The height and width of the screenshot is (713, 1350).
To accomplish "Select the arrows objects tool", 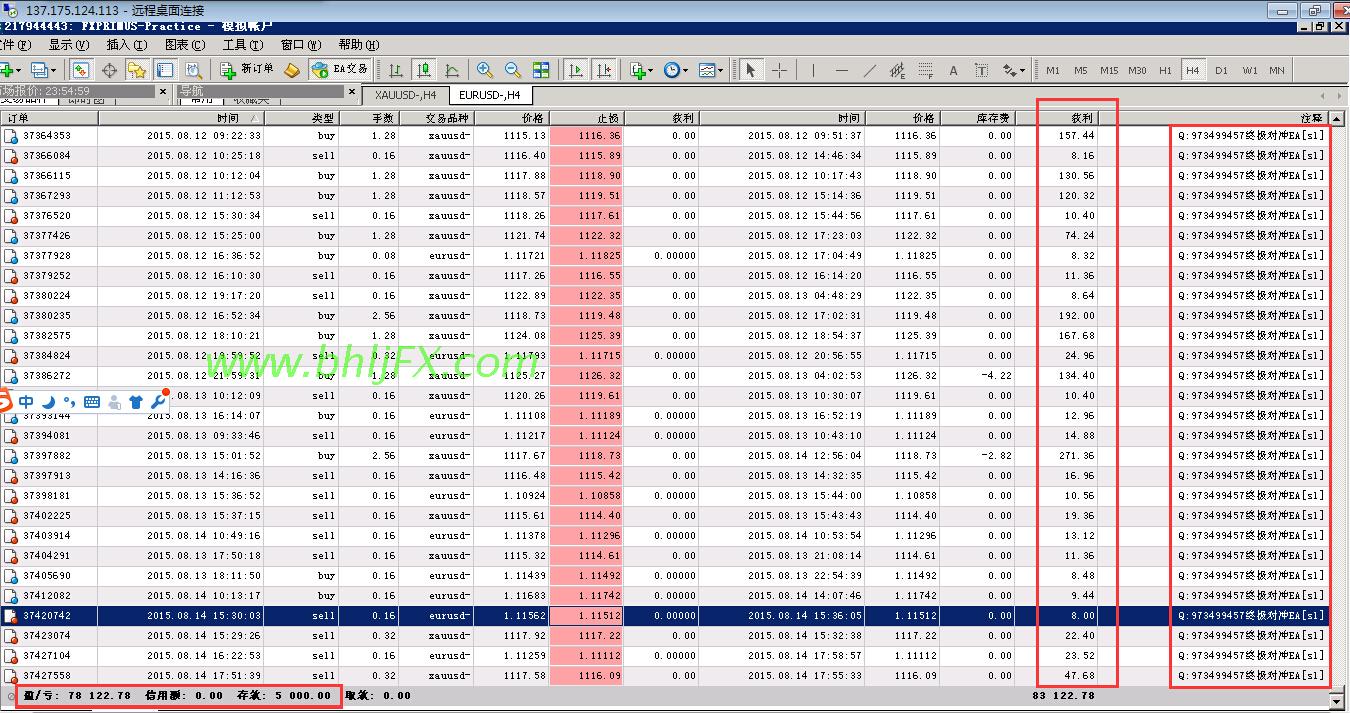I will (1008, 70).
